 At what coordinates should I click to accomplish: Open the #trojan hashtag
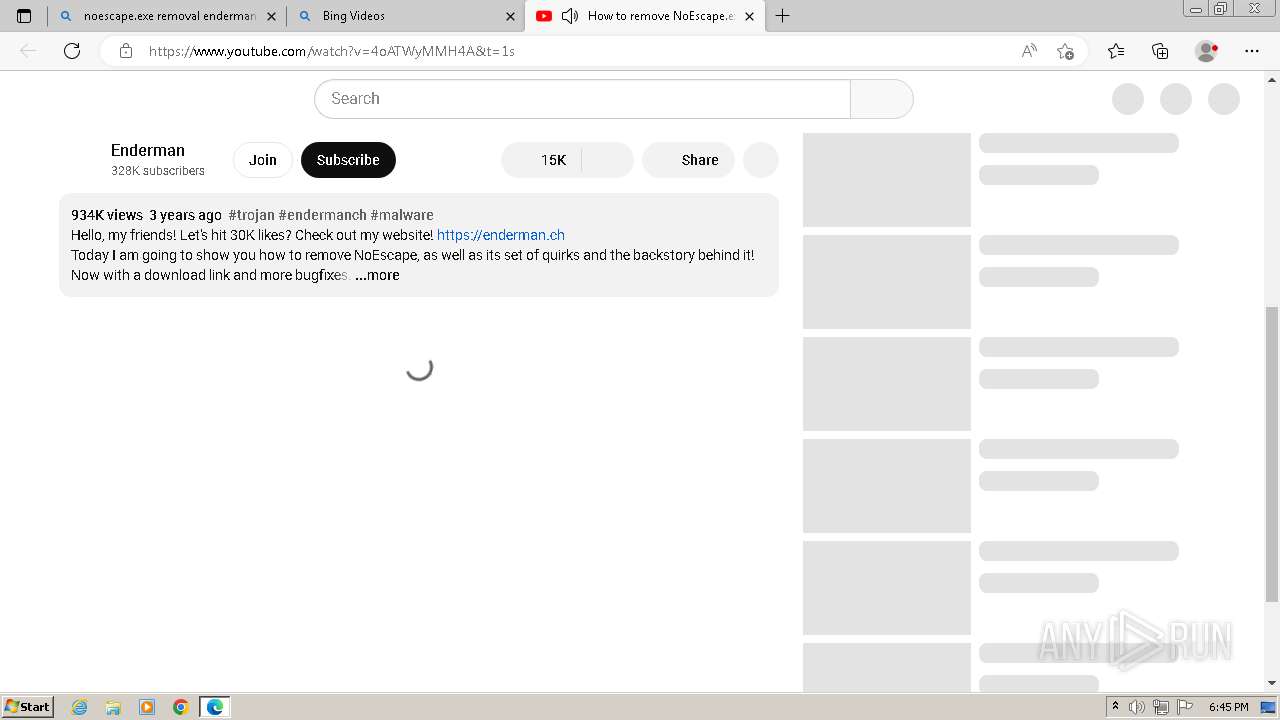coord(251,215)
